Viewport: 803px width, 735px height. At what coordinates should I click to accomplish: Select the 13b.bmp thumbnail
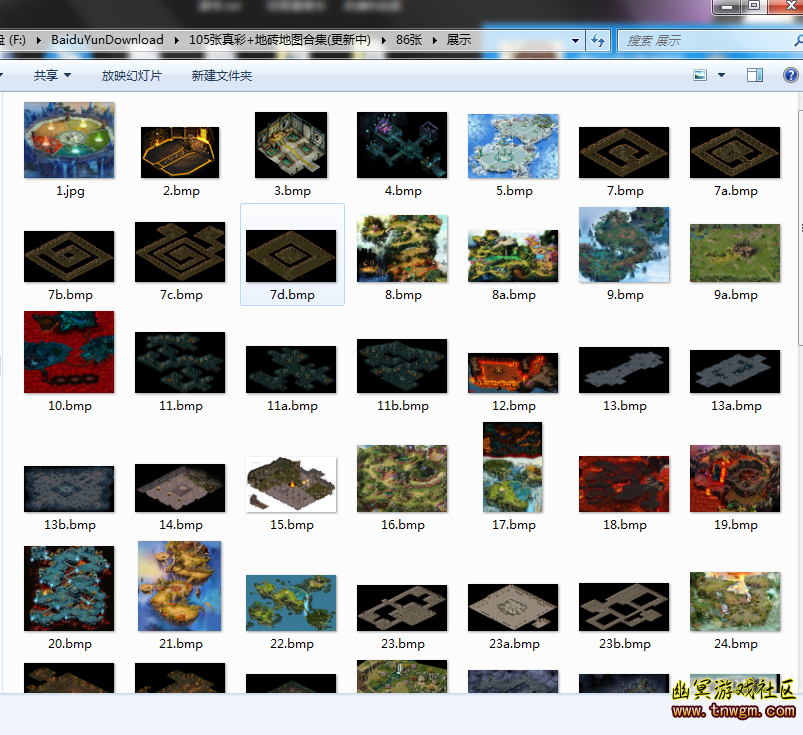click(69, 489)
